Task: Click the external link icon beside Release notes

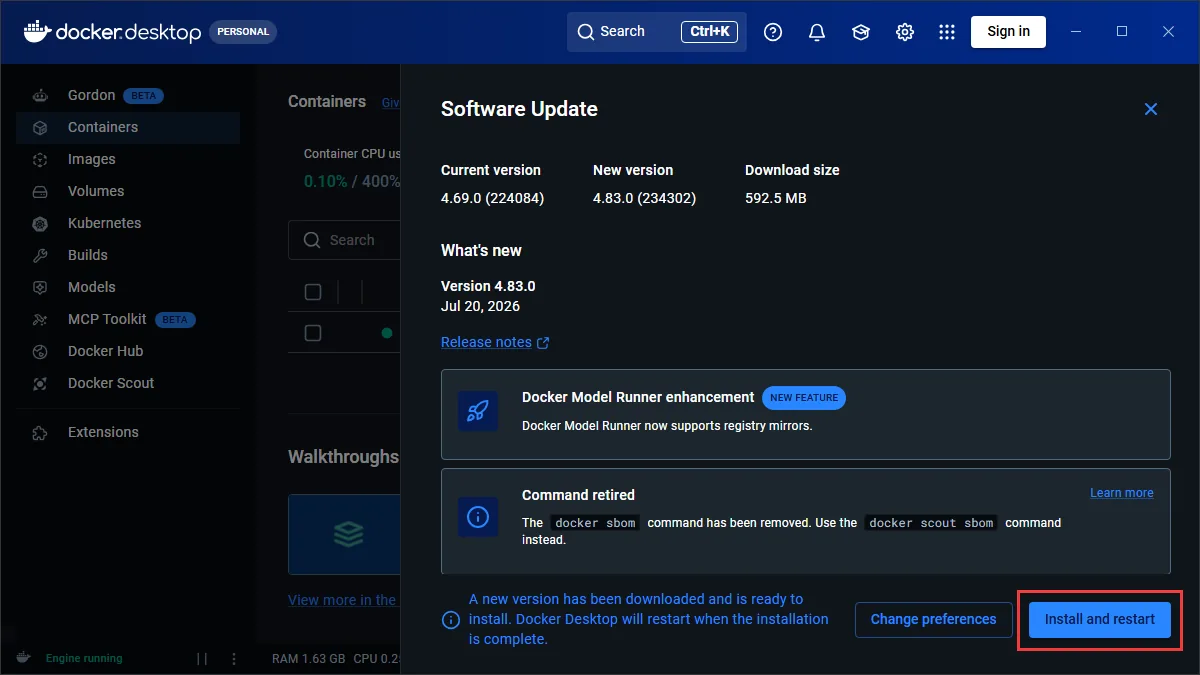Action: pyautogui.click(x=543, y=343)
